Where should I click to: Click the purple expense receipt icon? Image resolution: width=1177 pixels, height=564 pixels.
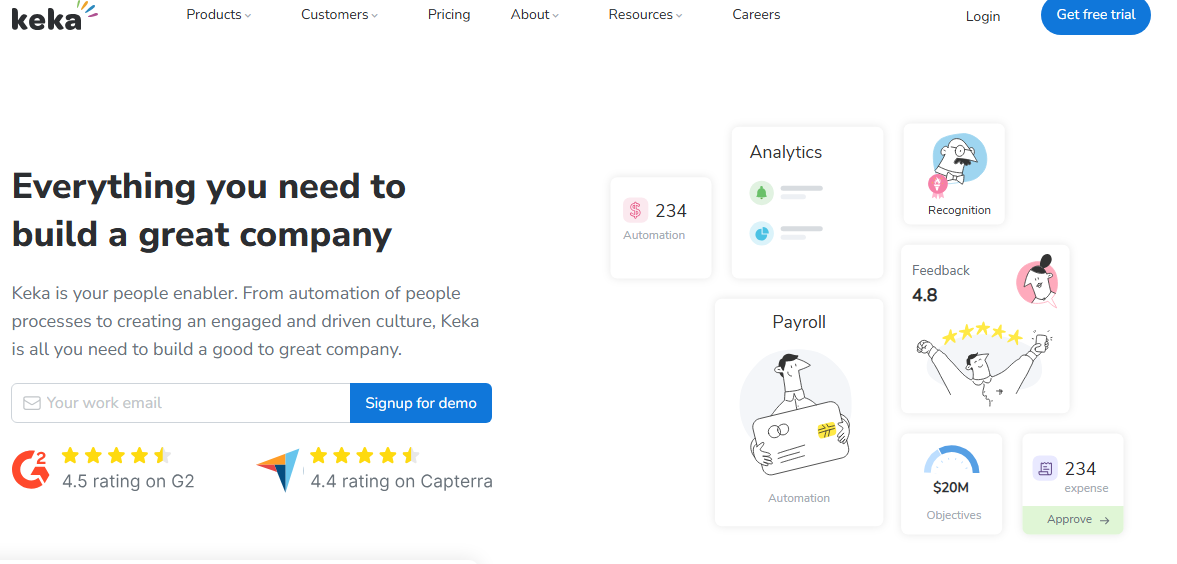tap(1045, 468)
